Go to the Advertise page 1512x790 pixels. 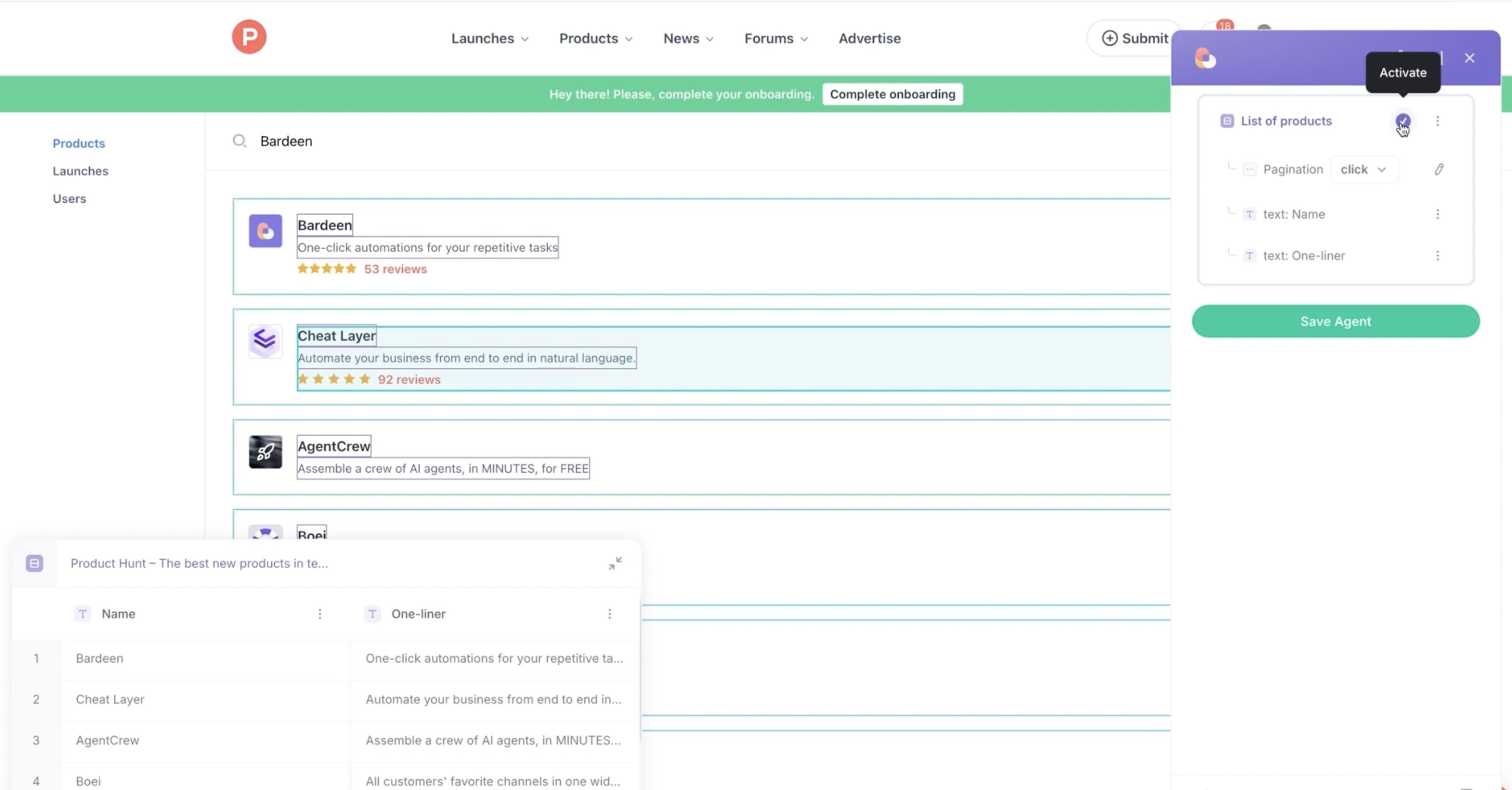(x=869, y=39)
